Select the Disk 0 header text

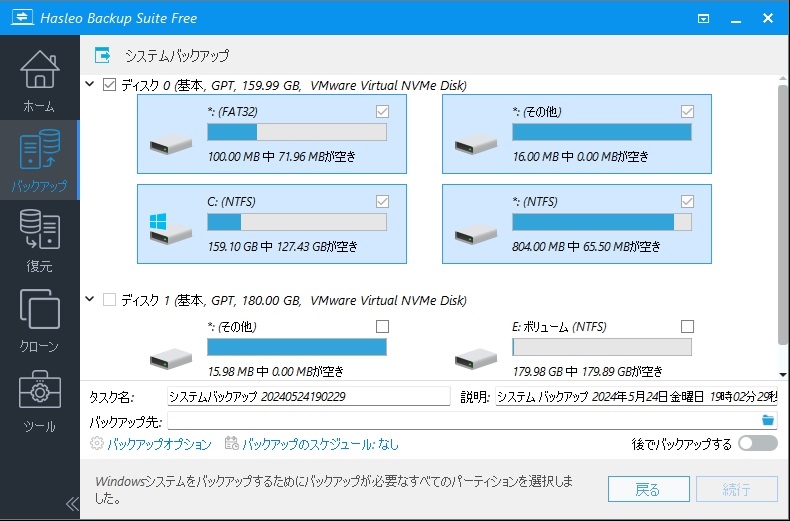294,85
